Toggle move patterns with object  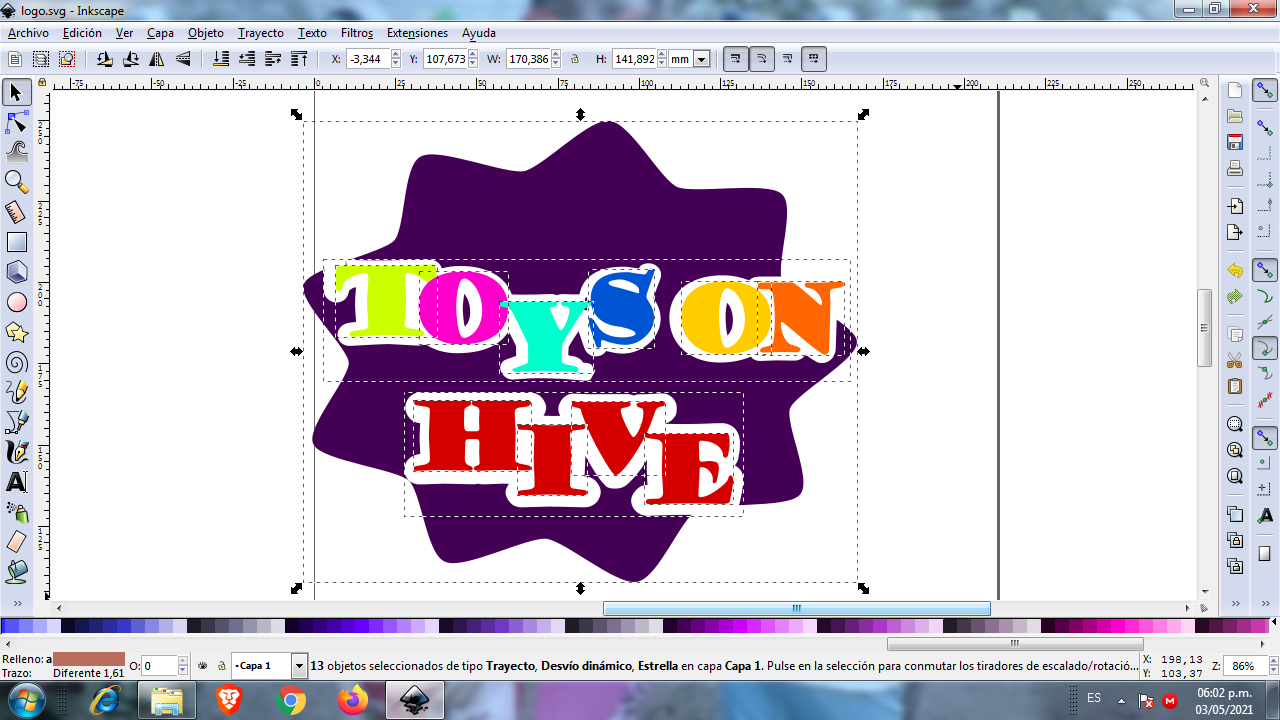813,59
